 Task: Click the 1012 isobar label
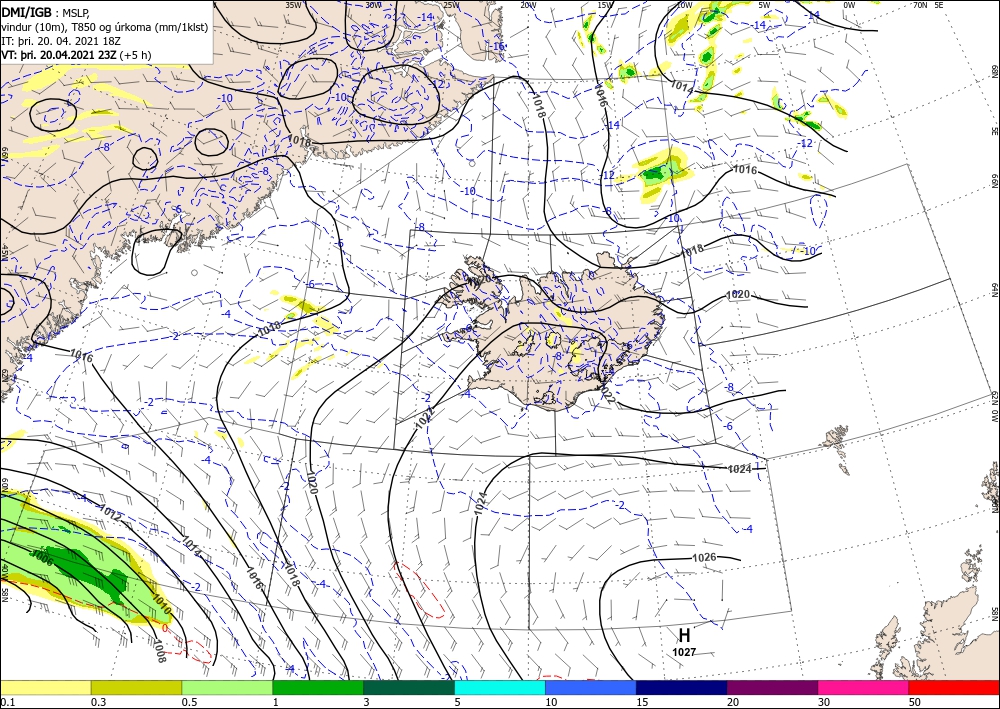point(109,514)
